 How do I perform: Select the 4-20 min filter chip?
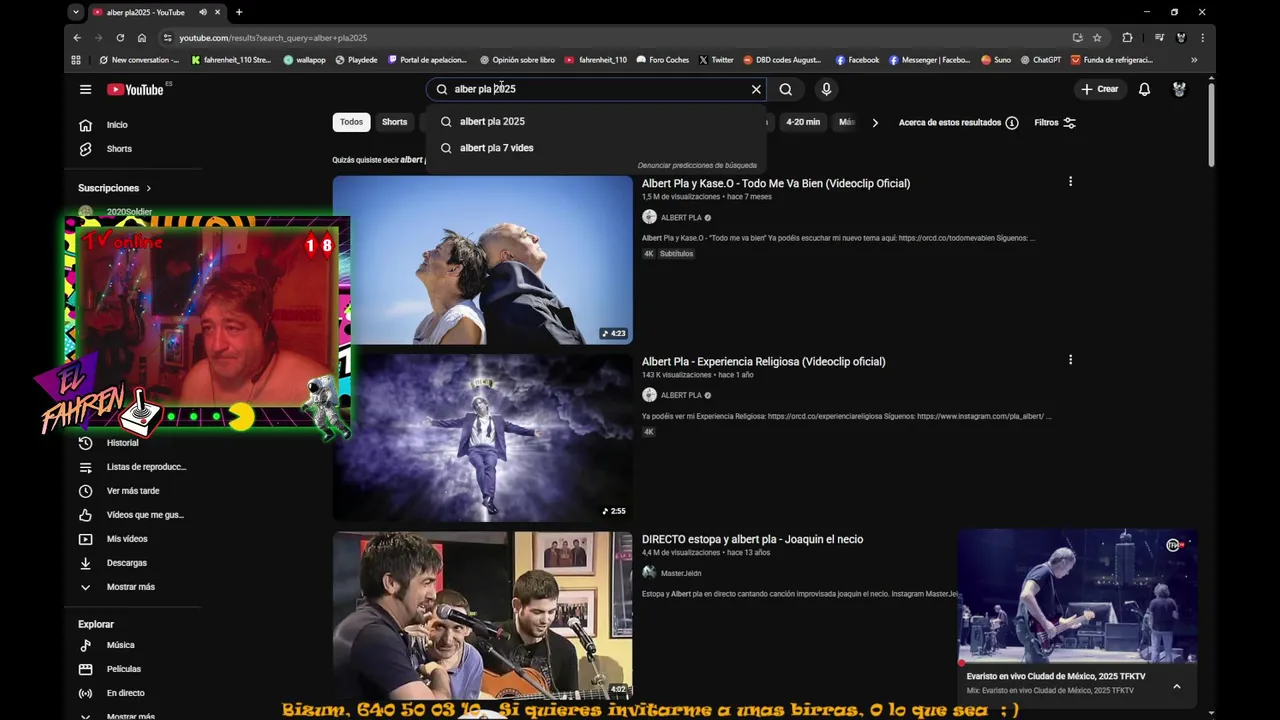(x=803, y=122)
